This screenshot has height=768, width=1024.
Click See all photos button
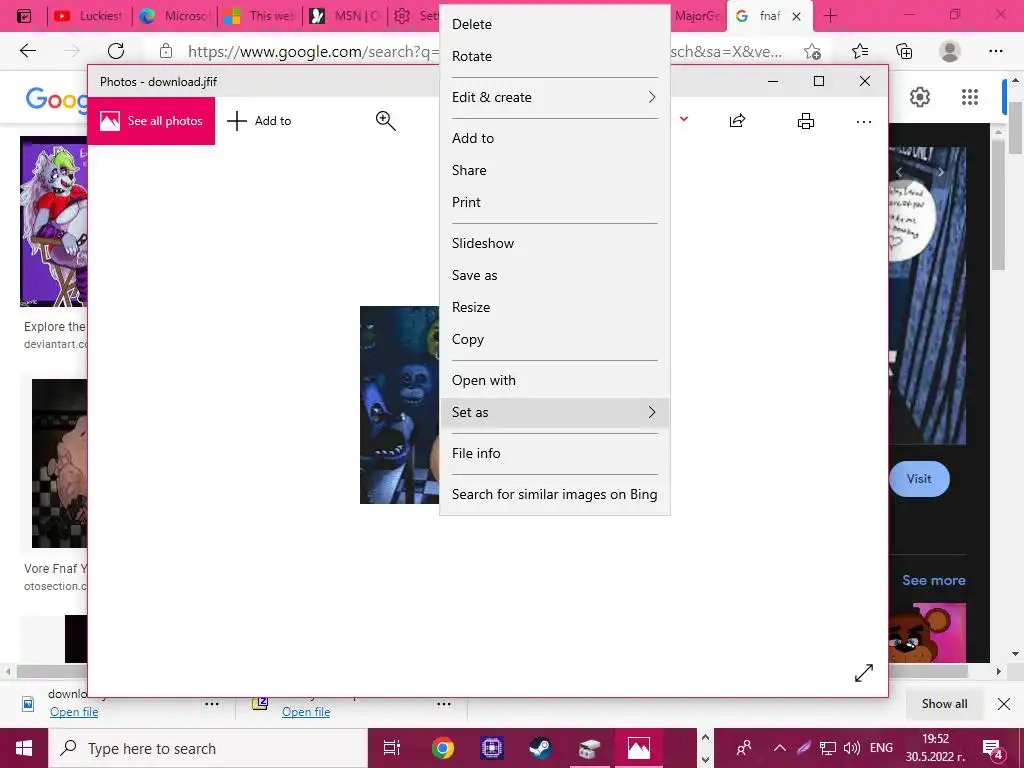(x=151, y=121)
